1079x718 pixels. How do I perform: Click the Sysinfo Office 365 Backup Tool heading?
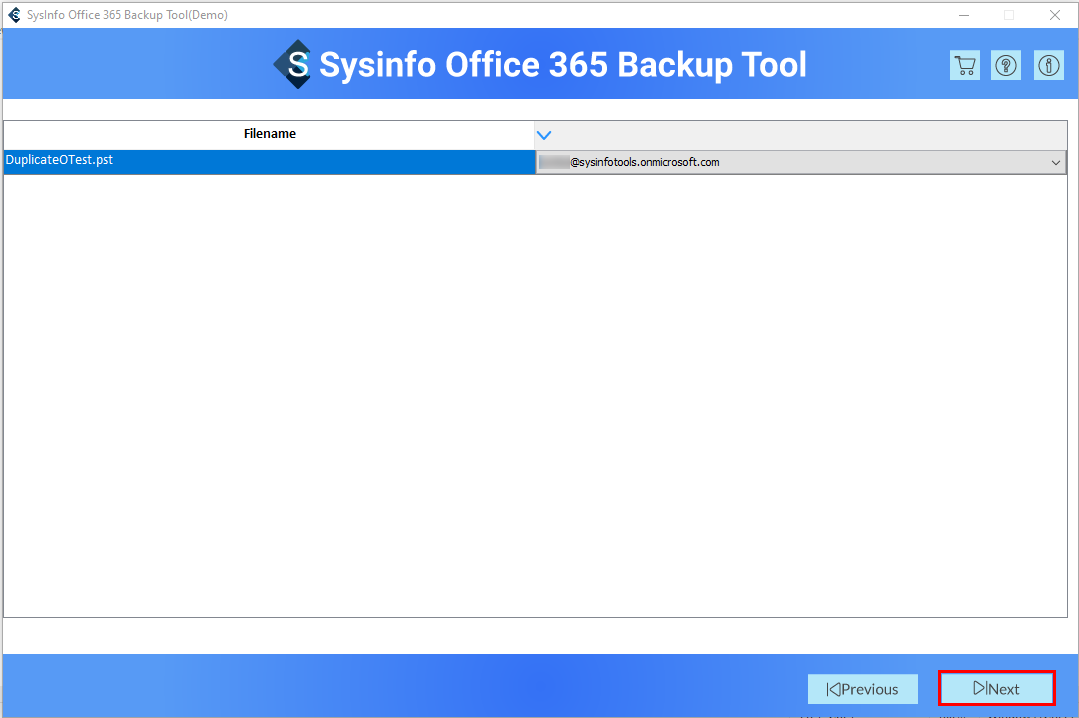[562, 65]
